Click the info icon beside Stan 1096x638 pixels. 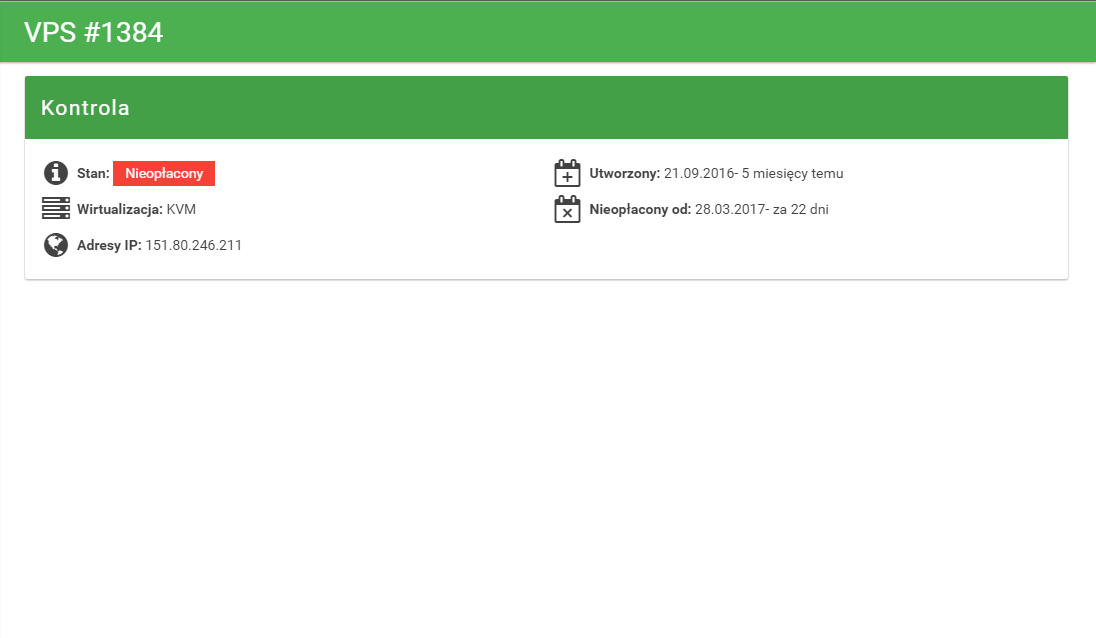56,173
